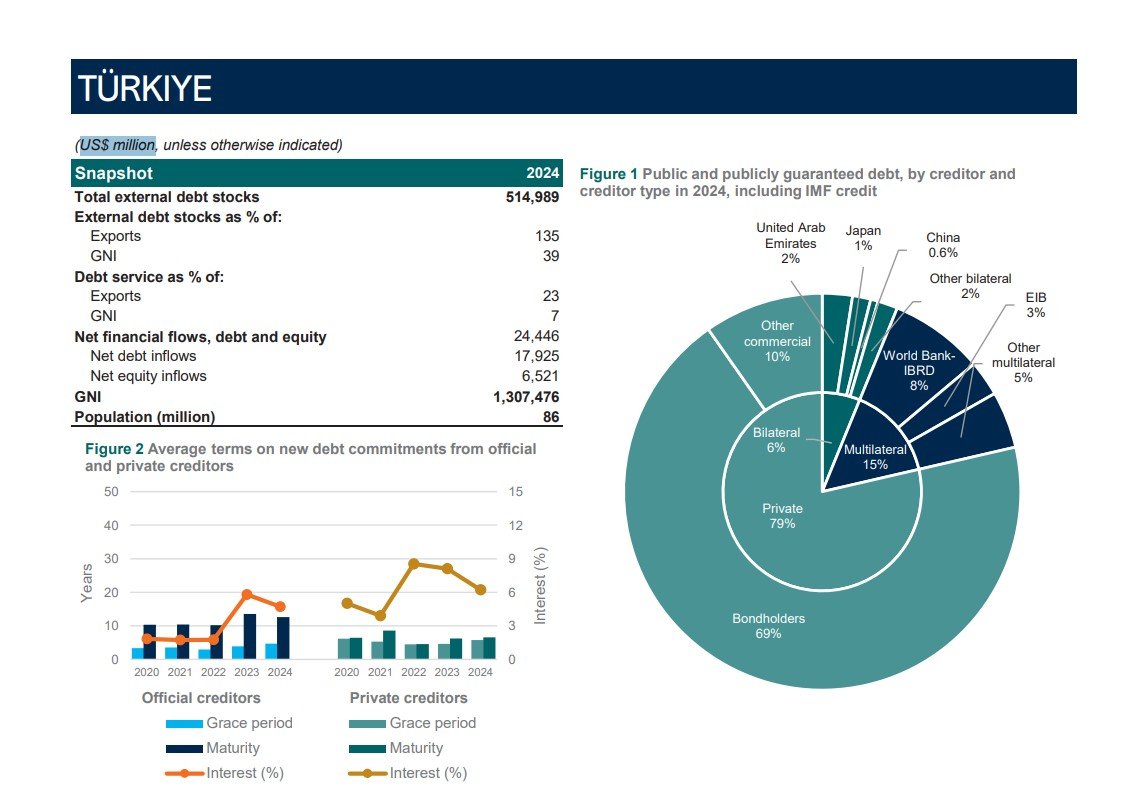Click the TÜRKIYE page title

146,89
